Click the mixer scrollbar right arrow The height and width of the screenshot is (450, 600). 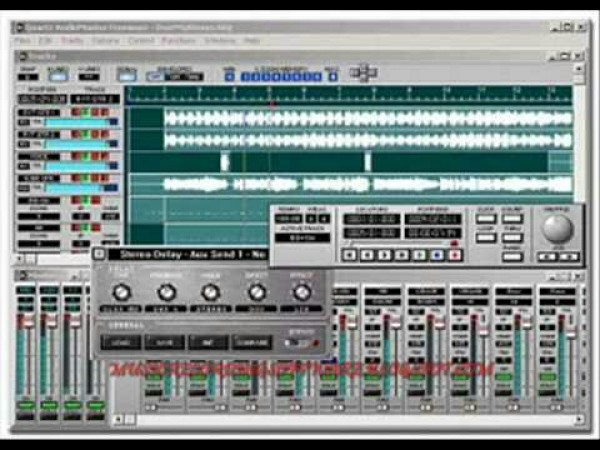(579, 419)
